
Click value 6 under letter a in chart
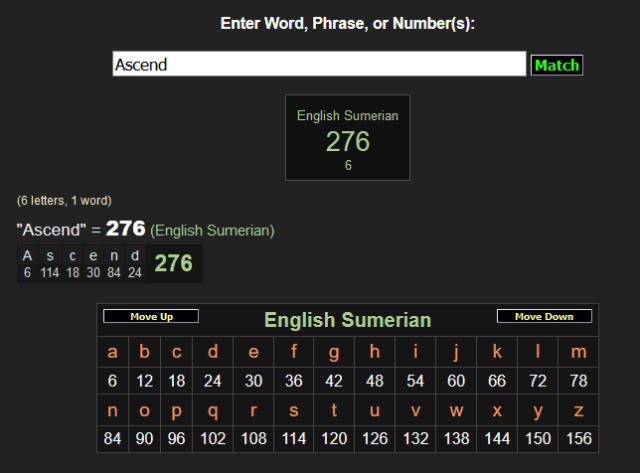click(x=112, y=380)
